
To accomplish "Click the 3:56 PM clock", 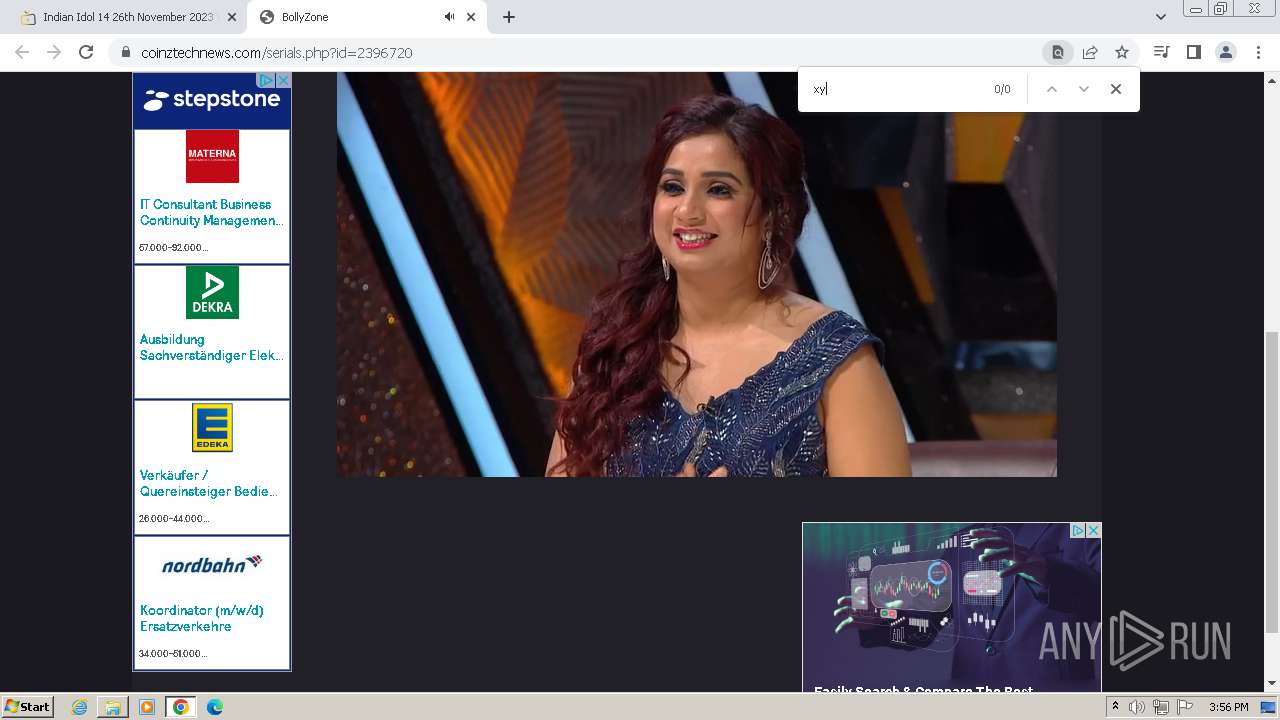I will tap(1228, 707).
